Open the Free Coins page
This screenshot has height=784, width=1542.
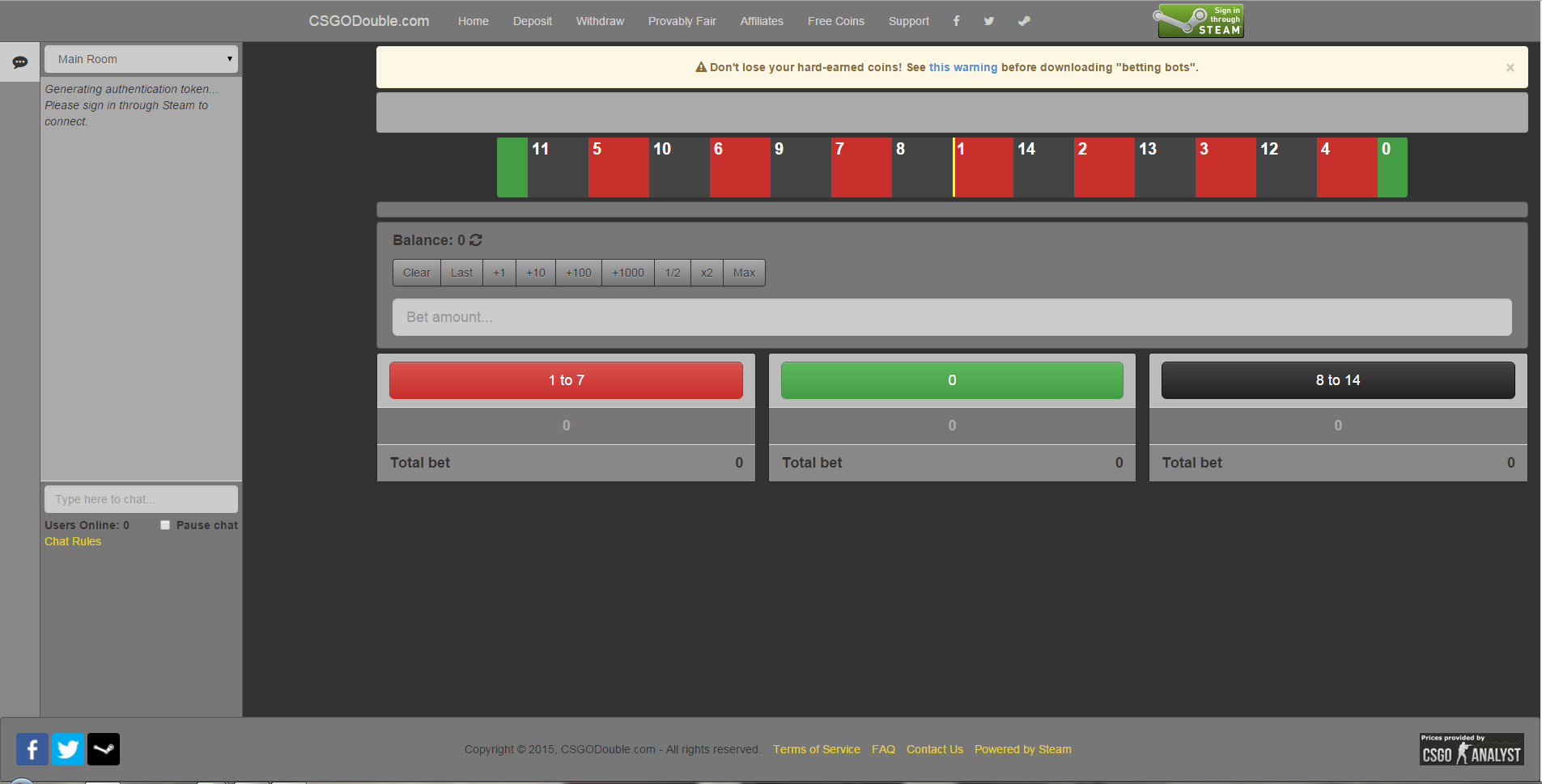tap(835, 21)
